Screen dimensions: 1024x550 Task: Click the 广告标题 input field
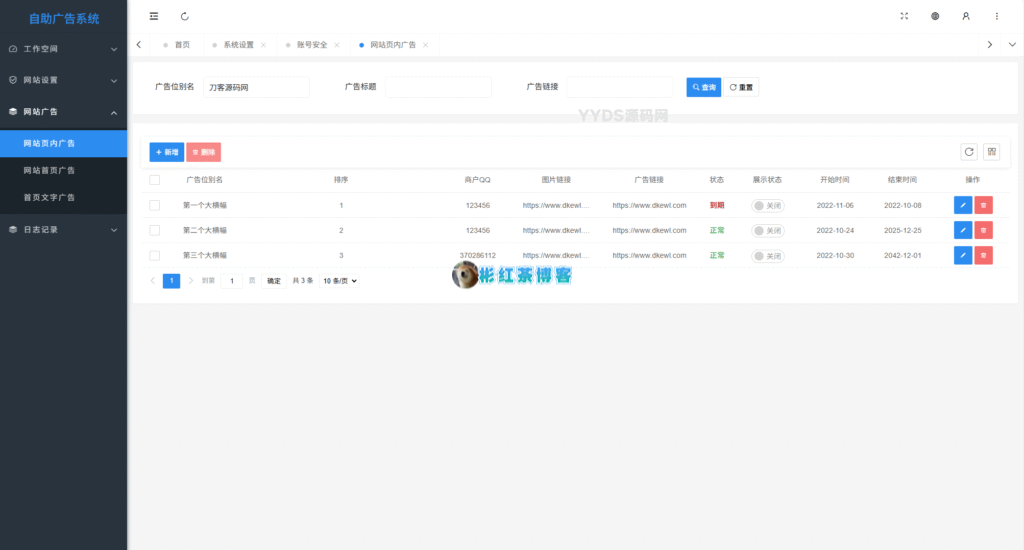pyautogui.click(x=437, y=88)
